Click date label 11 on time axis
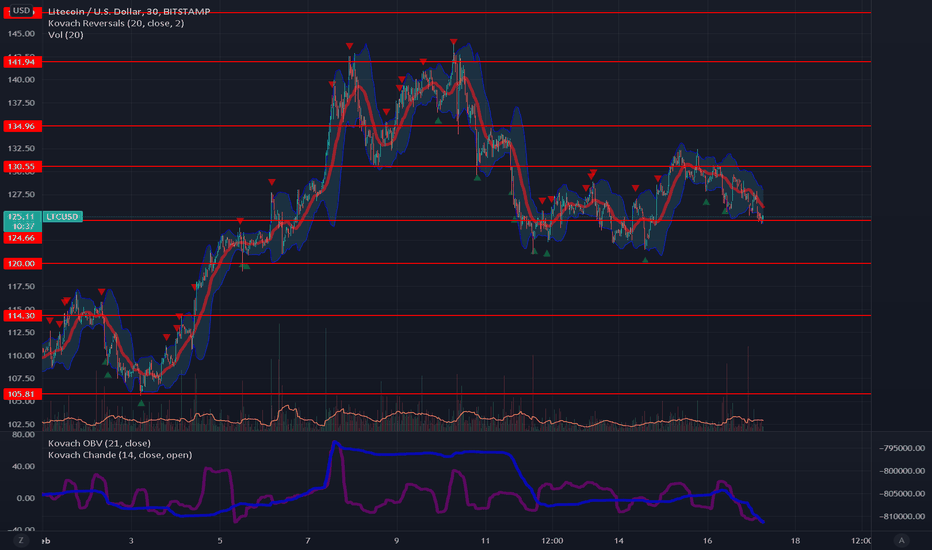Image resolution: width=932 pixels, height=550 pixels. coord(486,540)
